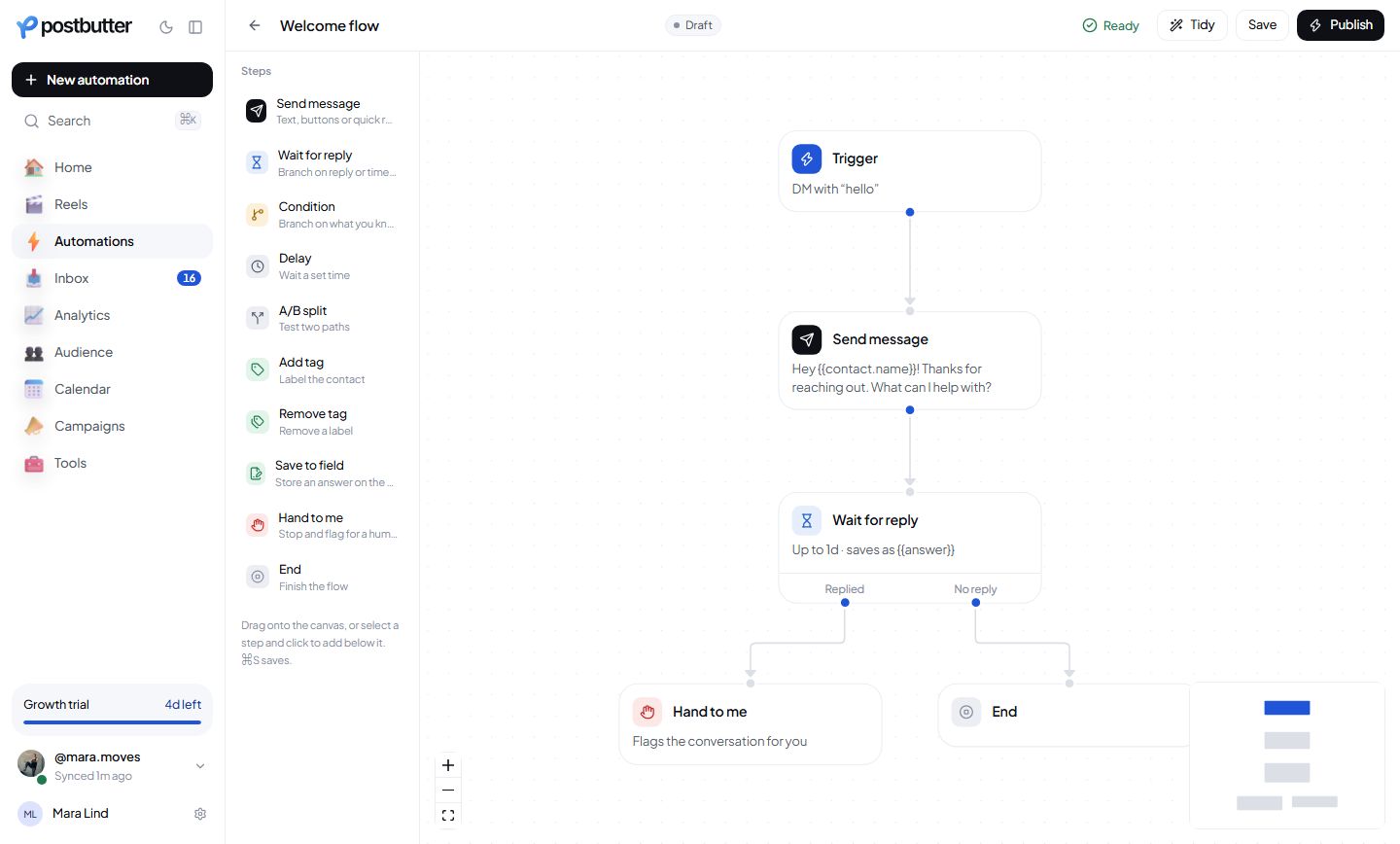Click the Publish button
This screenshot has width=1400, height=844.
1341,25
